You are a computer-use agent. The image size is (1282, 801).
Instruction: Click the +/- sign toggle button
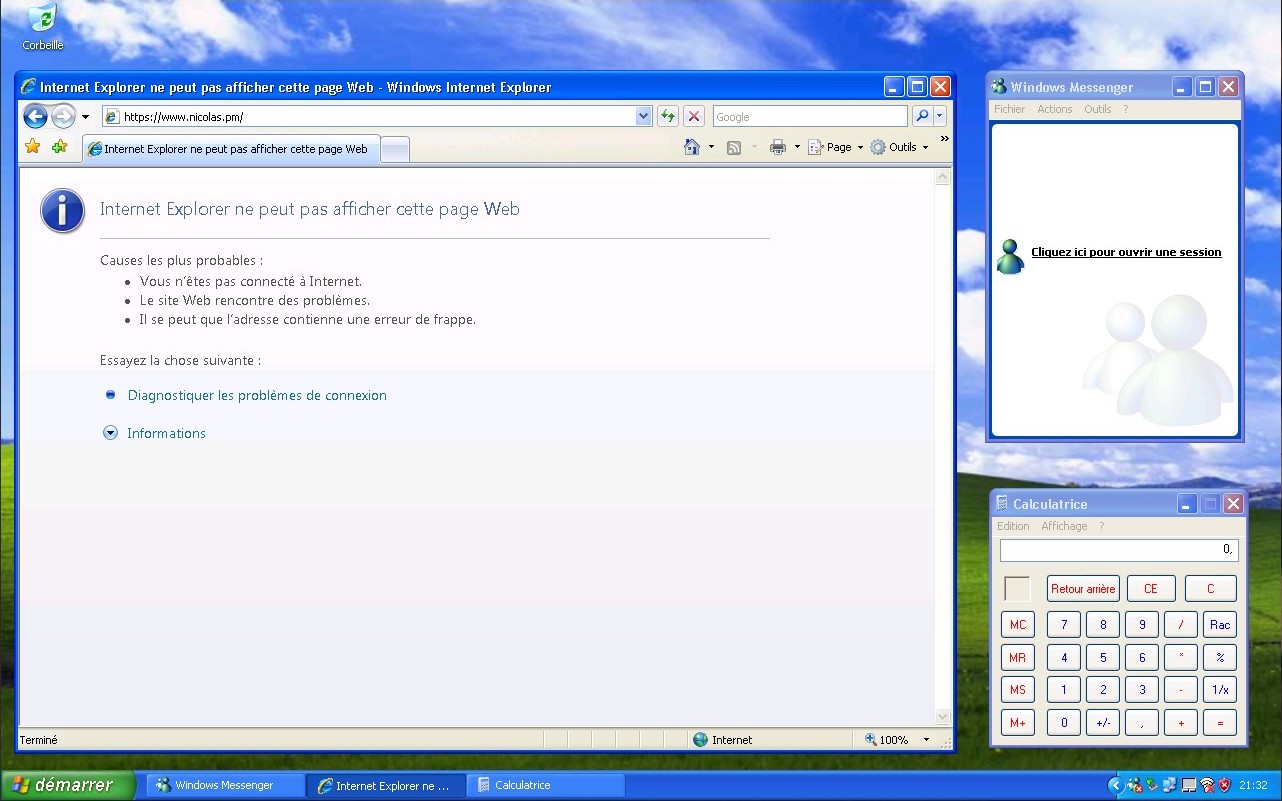pos(1103,722)
